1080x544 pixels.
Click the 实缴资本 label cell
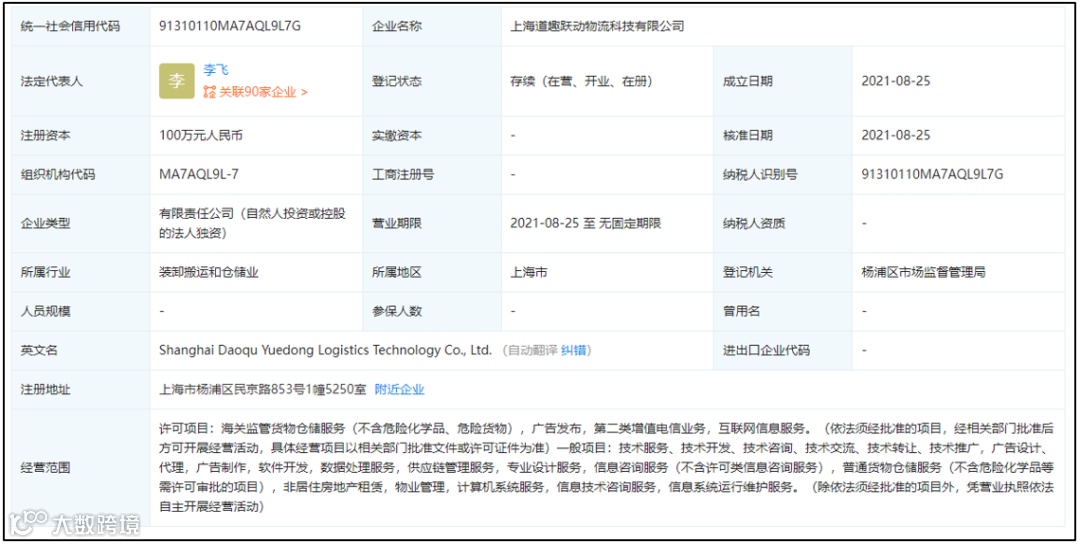click(x=432, y=136)
